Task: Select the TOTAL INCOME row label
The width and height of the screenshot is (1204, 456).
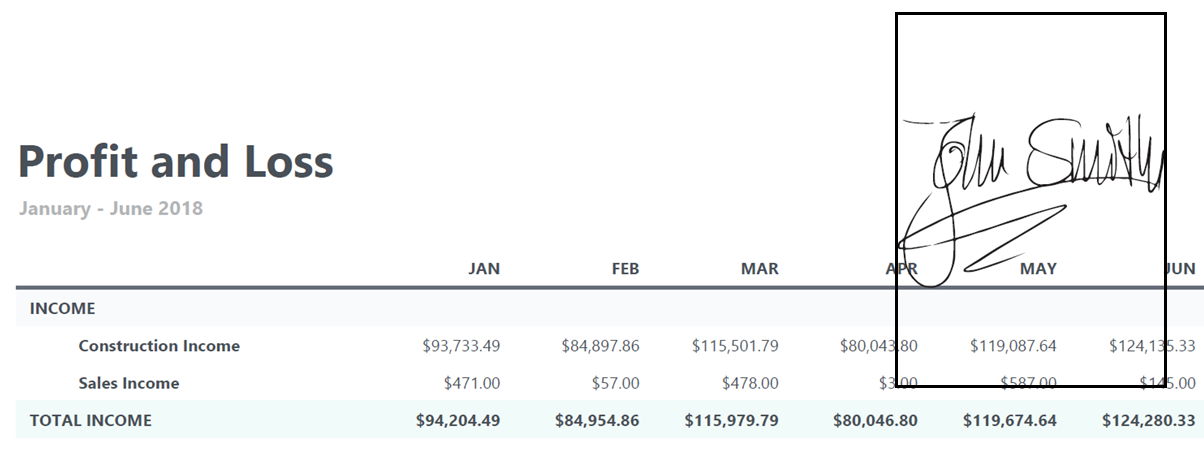Action: (91, 420)
